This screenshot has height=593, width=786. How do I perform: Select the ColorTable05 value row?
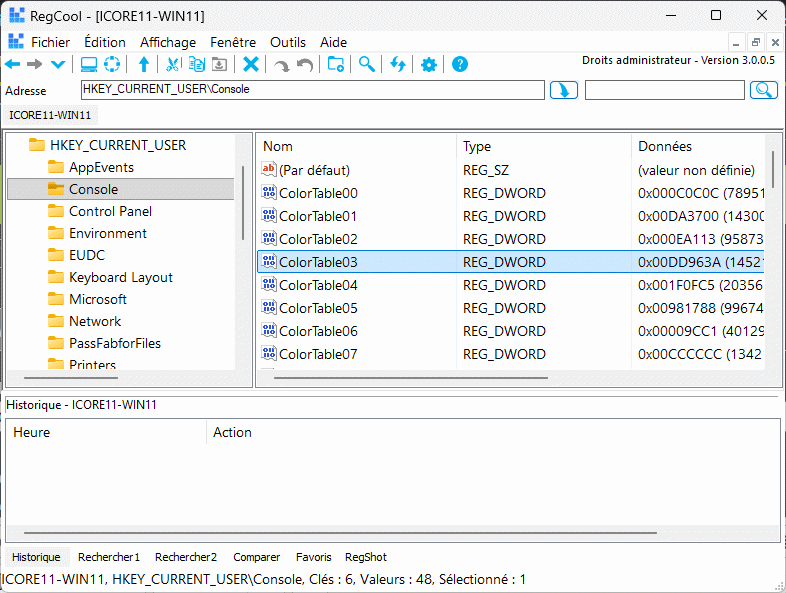pyautogui.click(x=318, y=308)
